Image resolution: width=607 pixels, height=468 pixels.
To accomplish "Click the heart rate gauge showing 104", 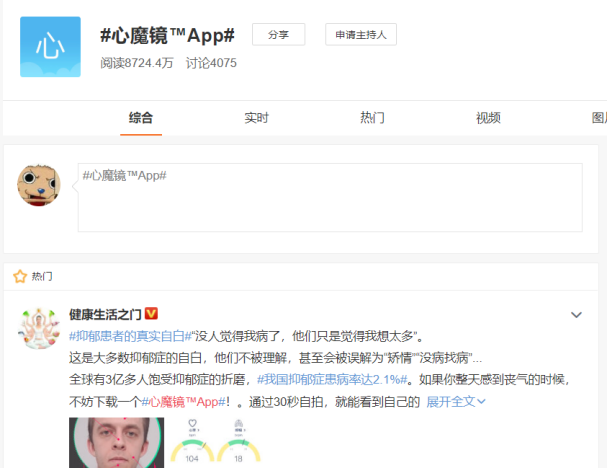I will (192, 441).
